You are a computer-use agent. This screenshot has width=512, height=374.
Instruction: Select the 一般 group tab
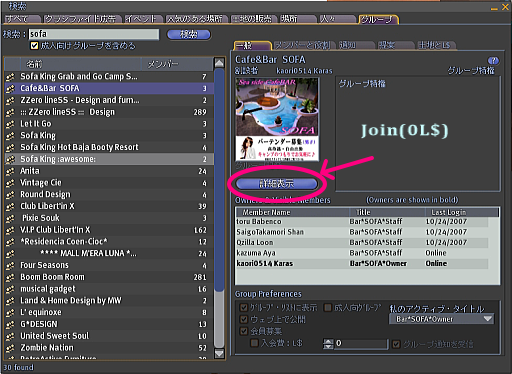coord(252,45)
